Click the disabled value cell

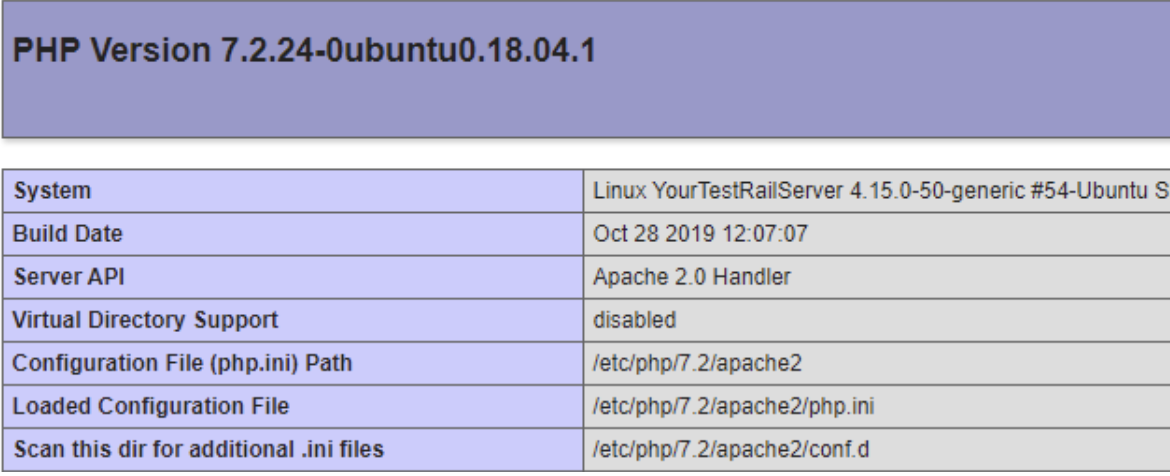[x=877, y=320]
